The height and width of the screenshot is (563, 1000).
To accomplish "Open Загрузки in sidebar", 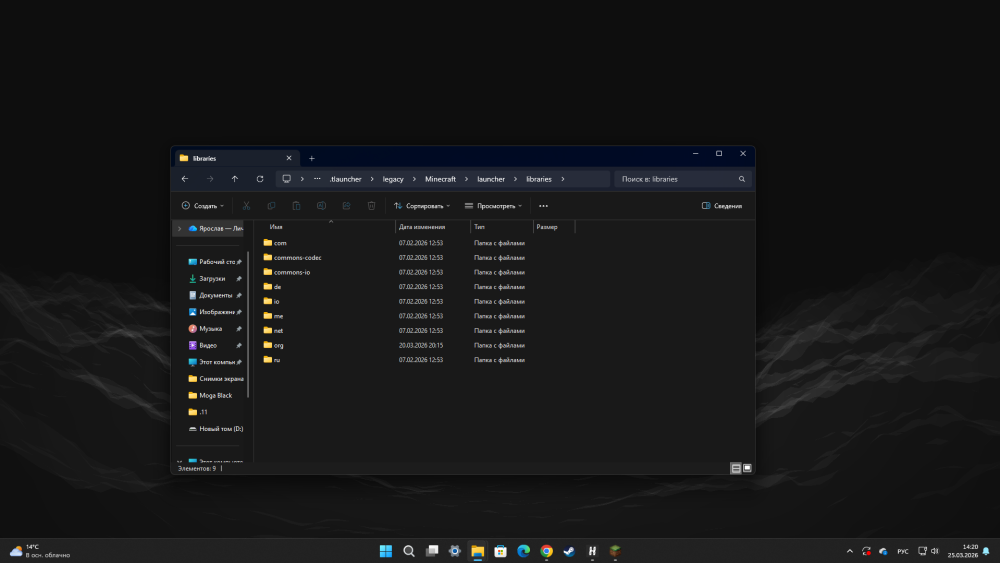I will (x=212, y=279).
